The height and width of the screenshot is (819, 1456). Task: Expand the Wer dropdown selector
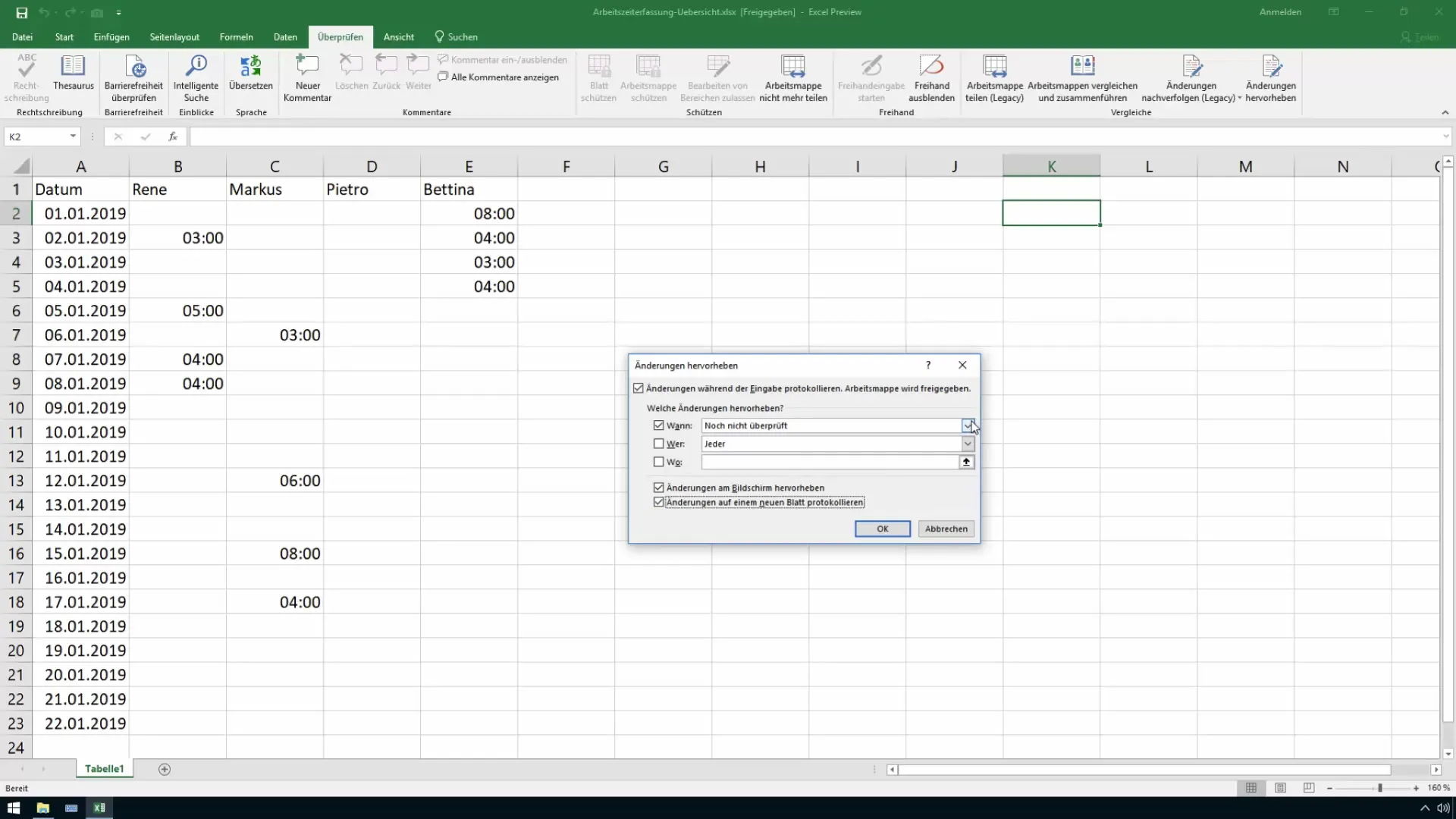click(967, 444)
